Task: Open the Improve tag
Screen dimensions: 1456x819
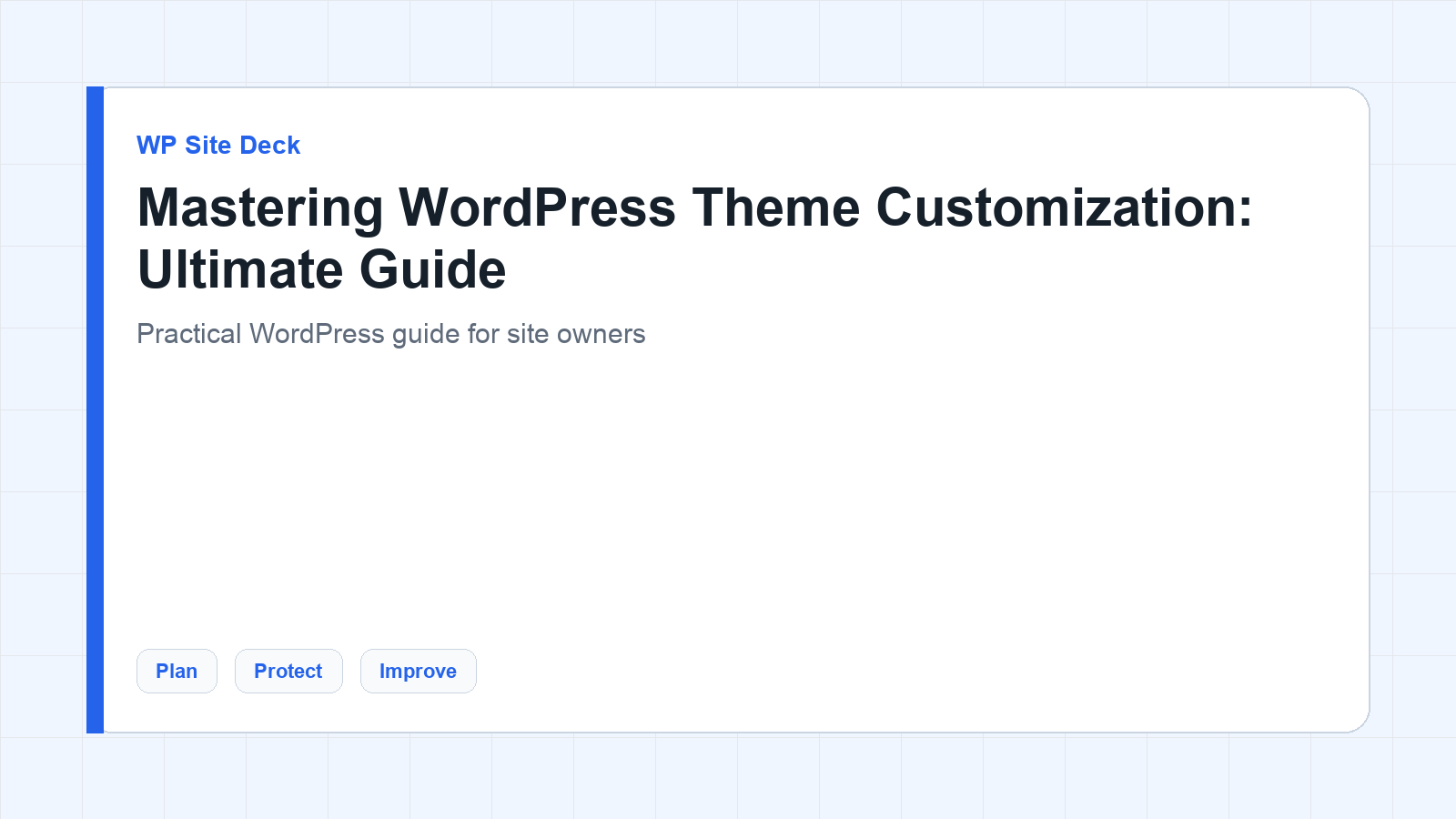Action: click(419, 671)
